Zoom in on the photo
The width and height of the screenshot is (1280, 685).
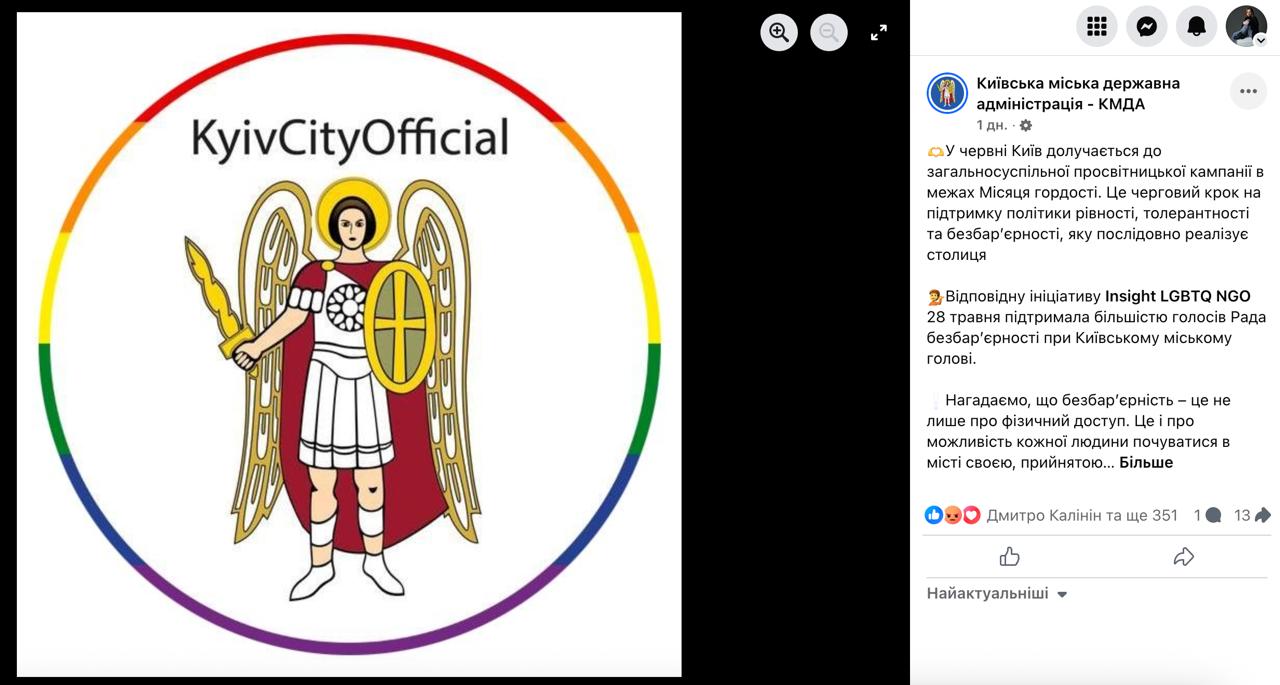pos(779,32)
